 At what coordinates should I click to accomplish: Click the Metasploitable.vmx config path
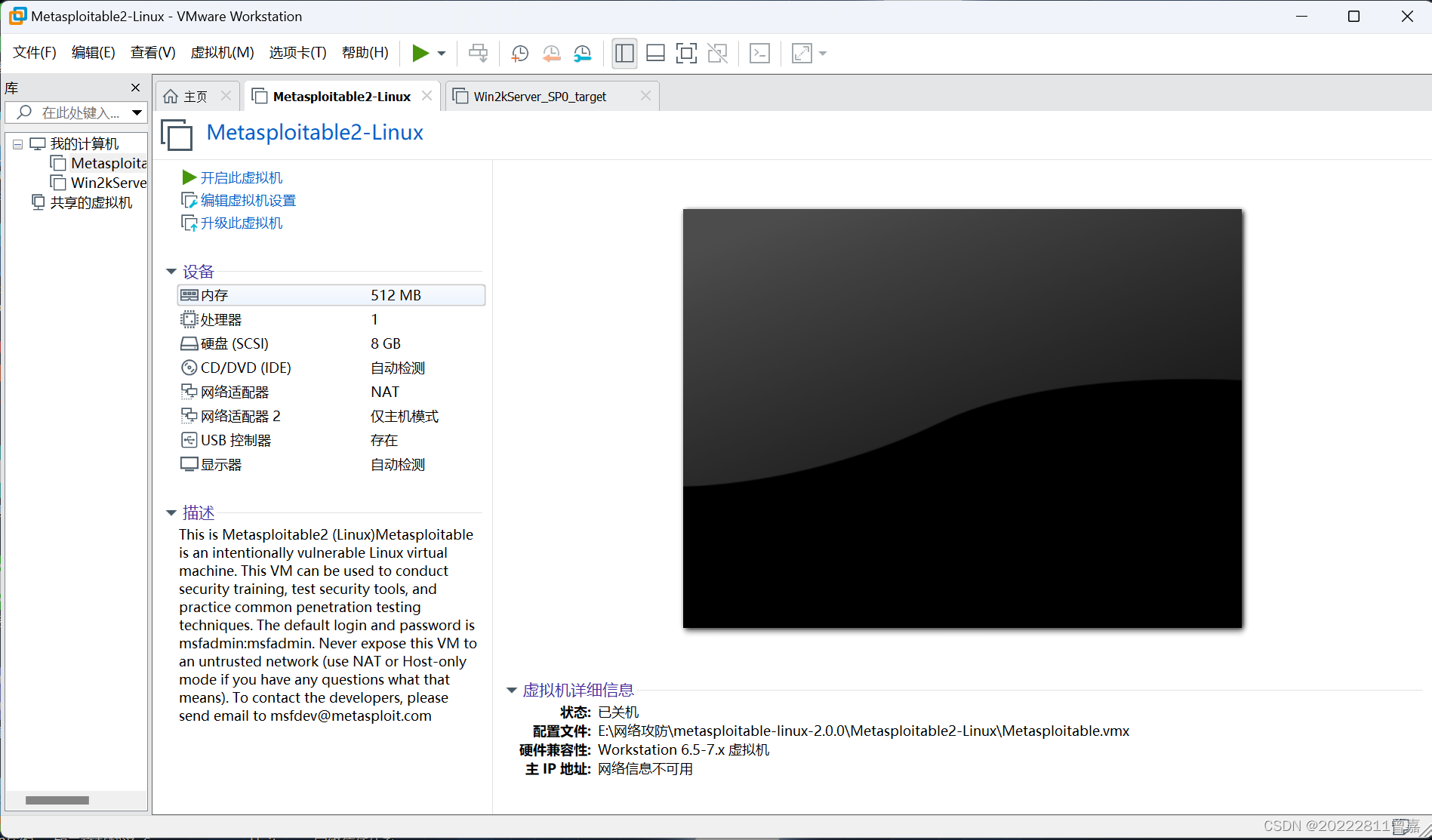[864, 731]
